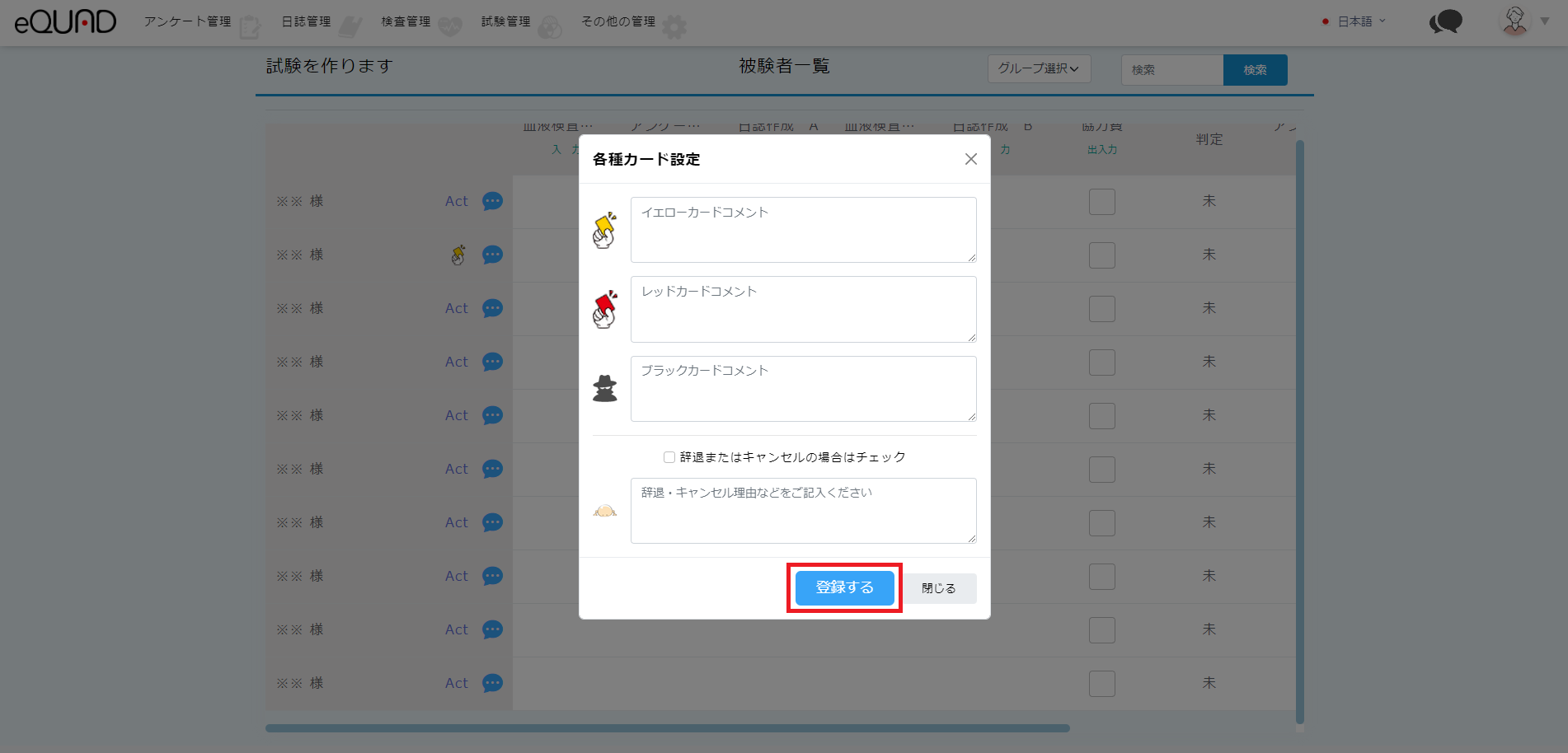Open the 検査管理 menu

tap(406, 21)
